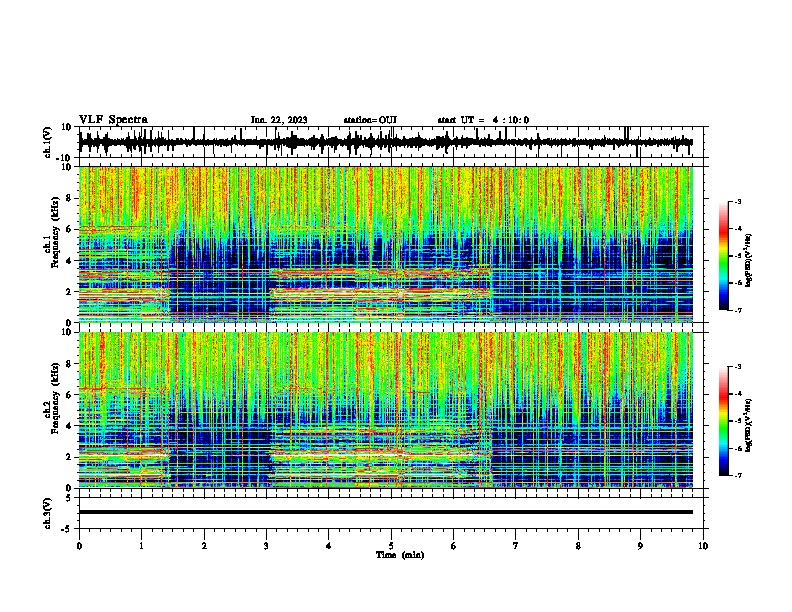This screenshot has height=612, width=792.
Task: Click inside the ch.1 spectrogram plot
Action: [385, 244]
